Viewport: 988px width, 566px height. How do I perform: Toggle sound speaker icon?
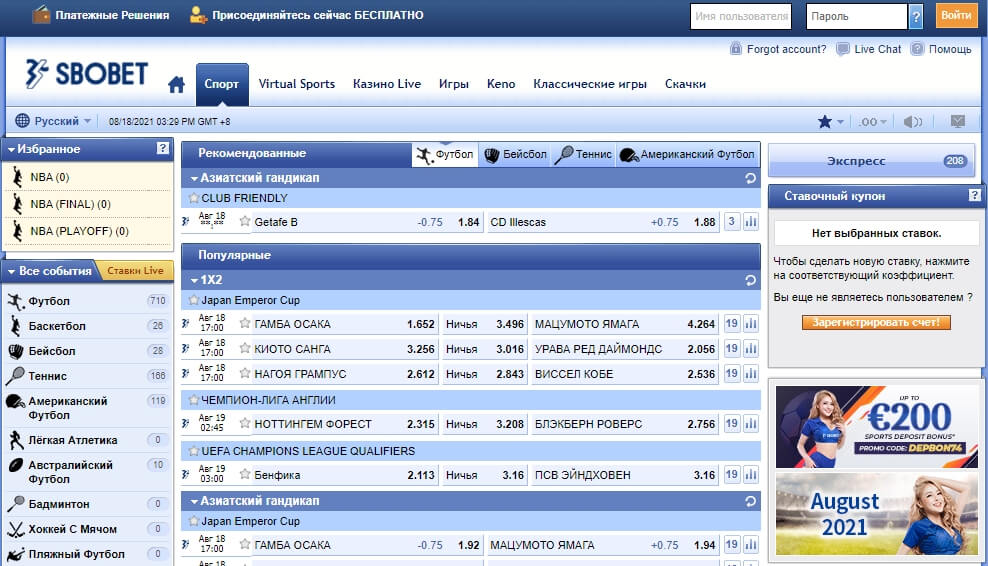coord(912,122)
